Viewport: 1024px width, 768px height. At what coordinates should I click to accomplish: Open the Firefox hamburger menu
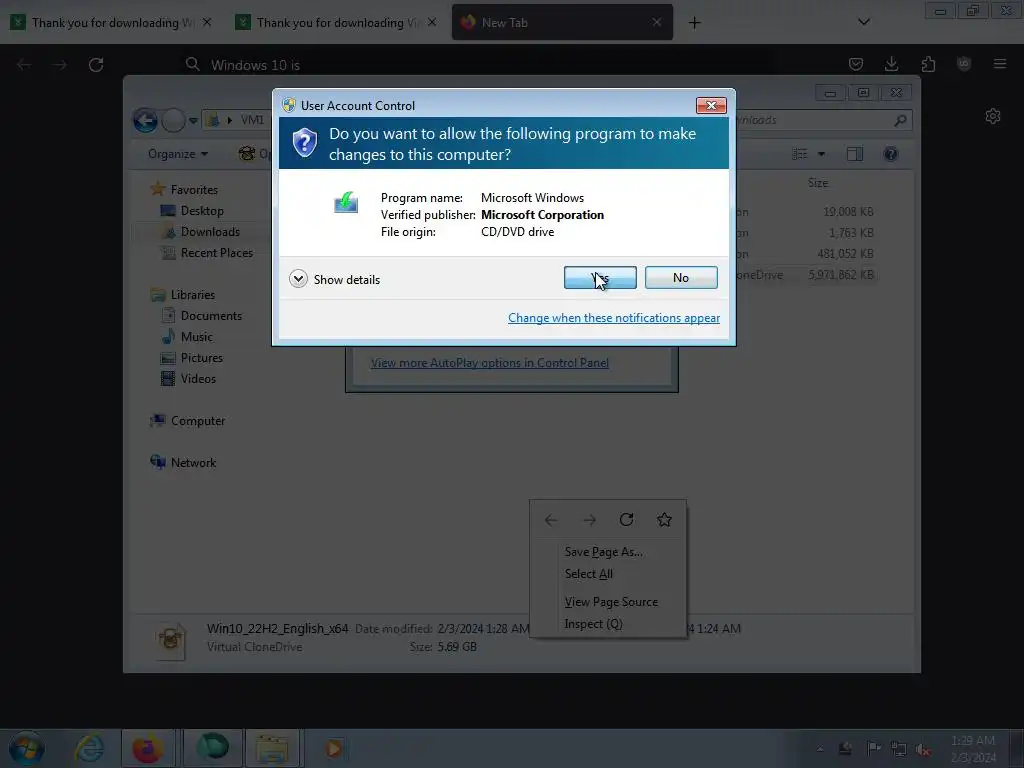pos(1000,64)
